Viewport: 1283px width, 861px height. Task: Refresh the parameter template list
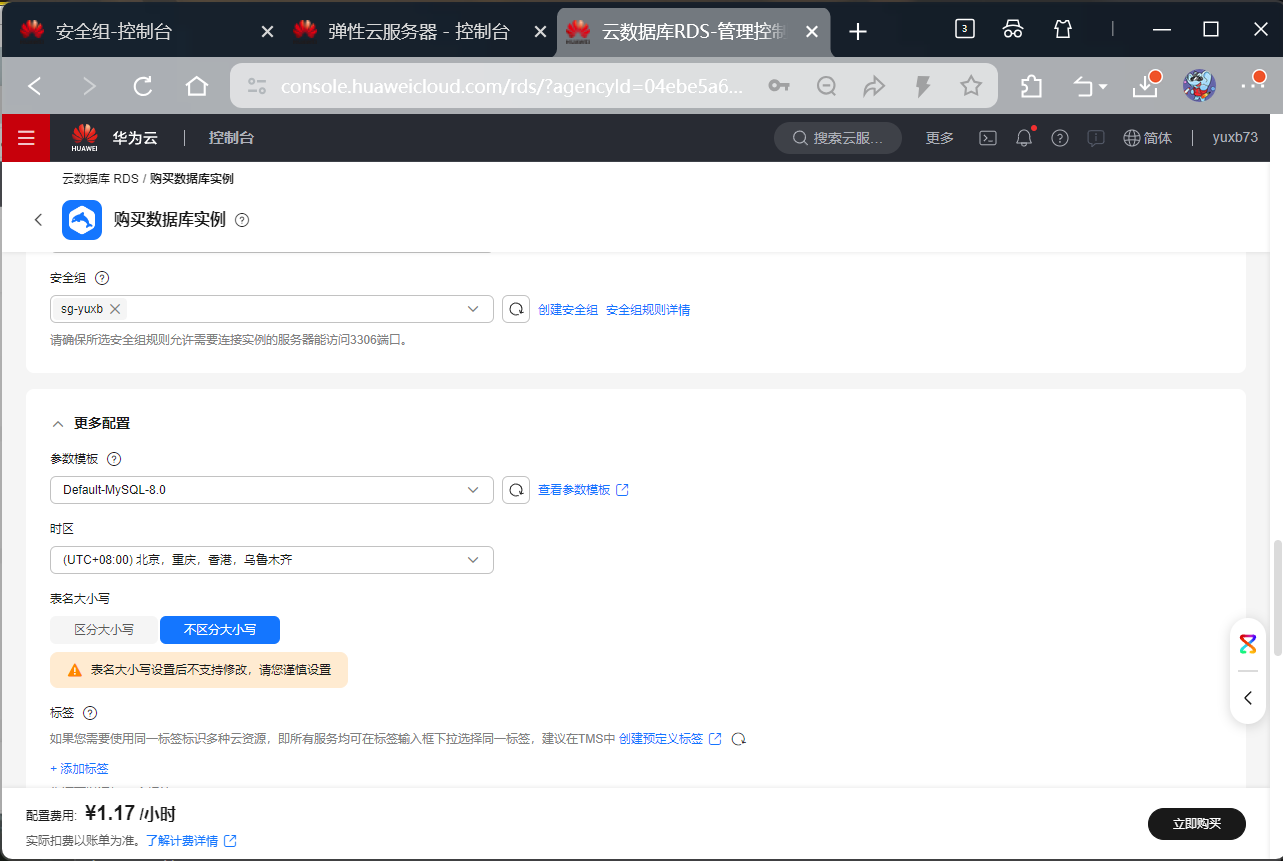click(516, 490)
